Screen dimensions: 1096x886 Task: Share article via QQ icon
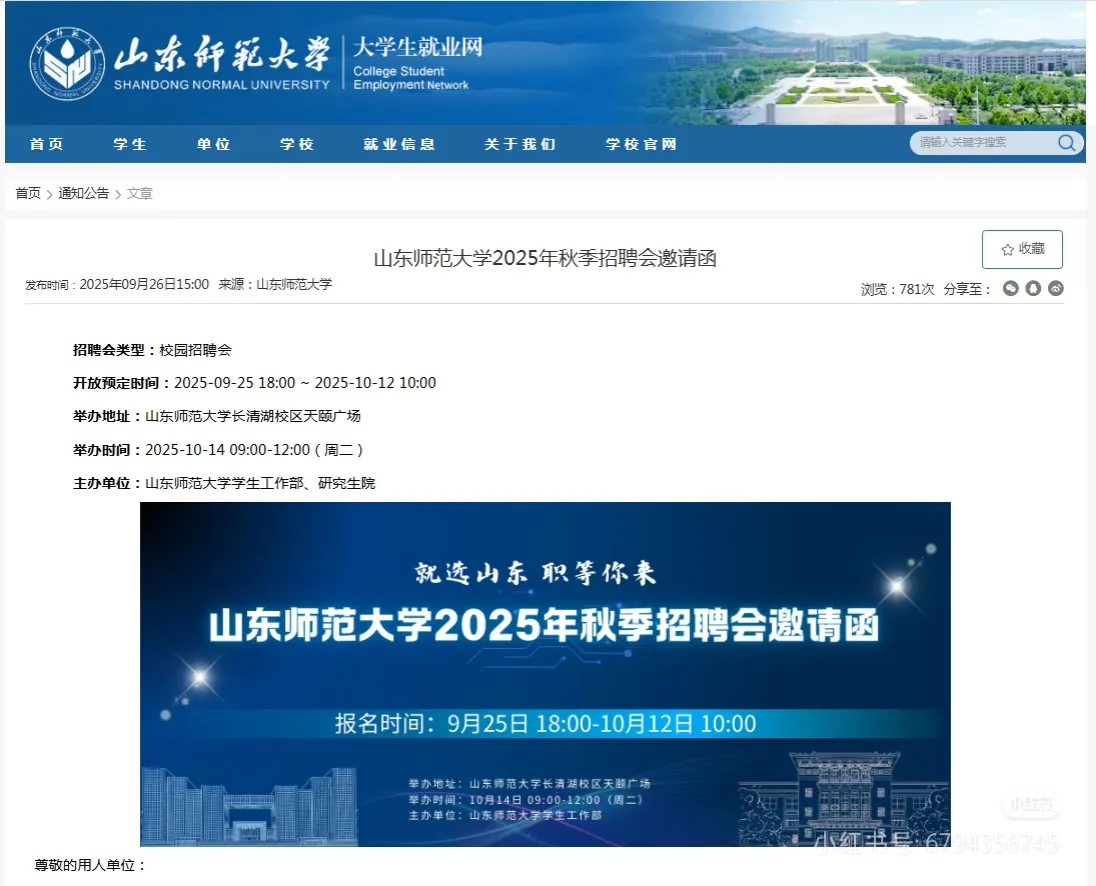(x=1033, y=288)
